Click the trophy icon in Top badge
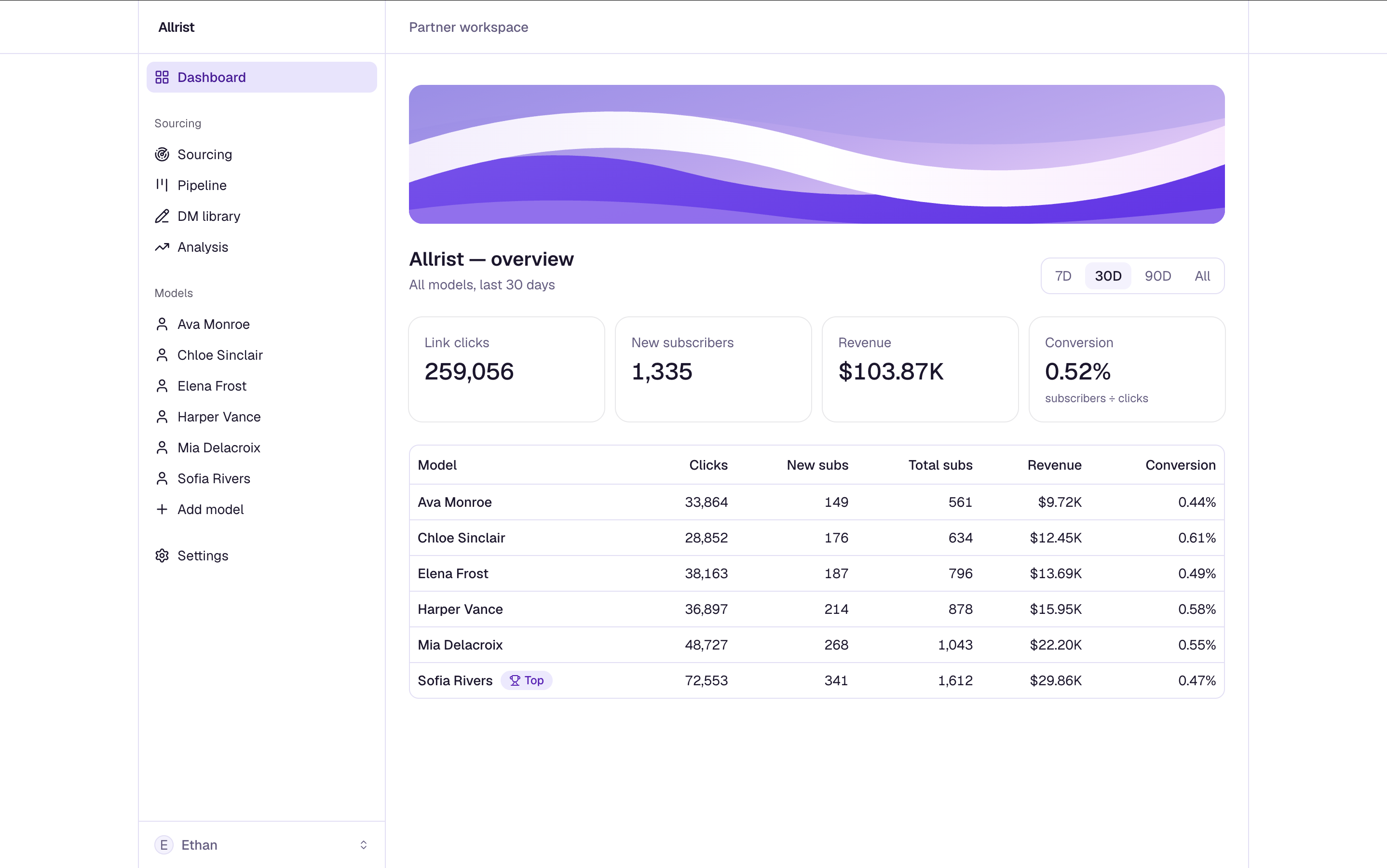The height and width of the screenshot is (868, 1387). coord(515,680)
